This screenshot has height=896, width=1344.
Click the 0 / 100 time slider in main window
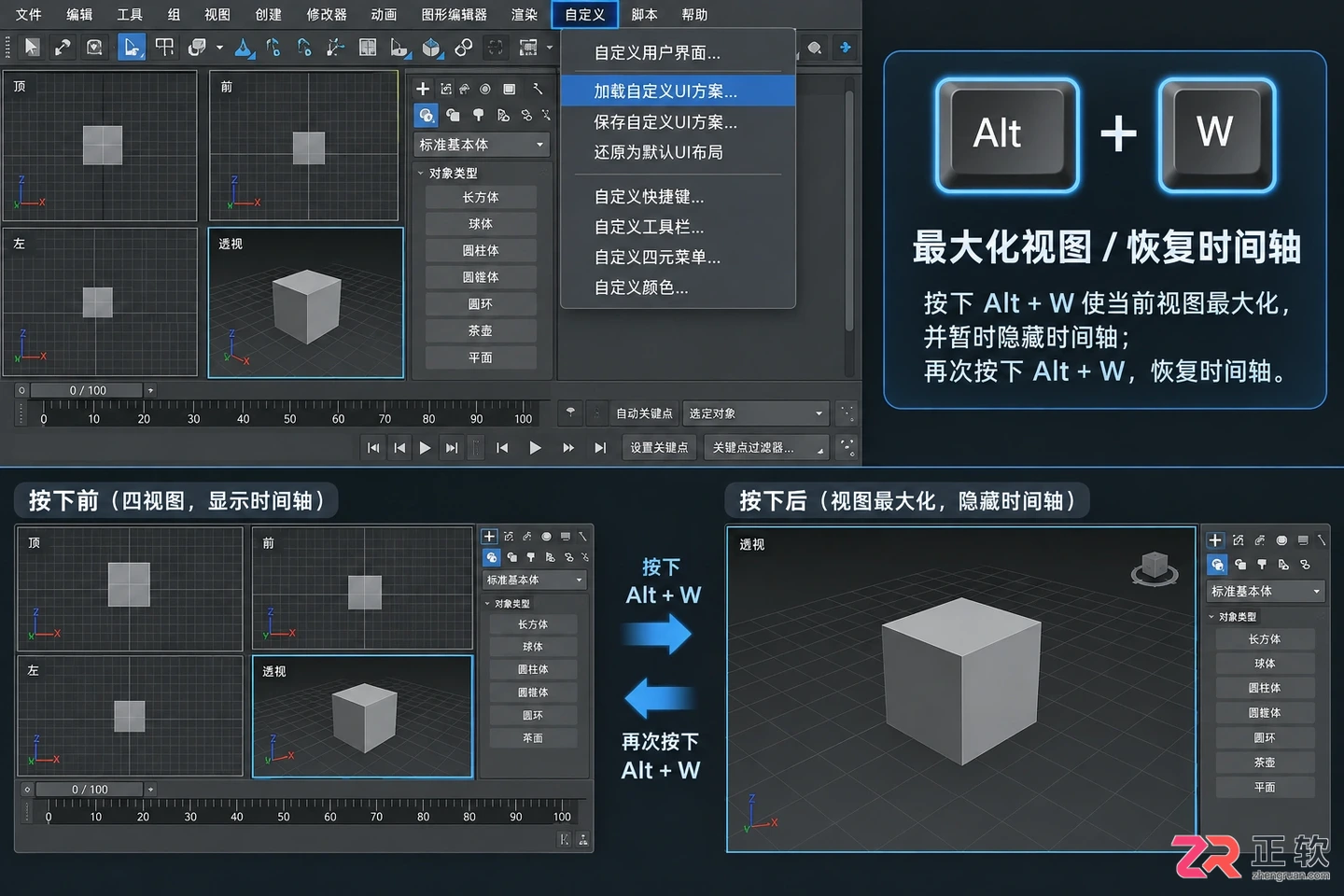[x=87, y=390]
